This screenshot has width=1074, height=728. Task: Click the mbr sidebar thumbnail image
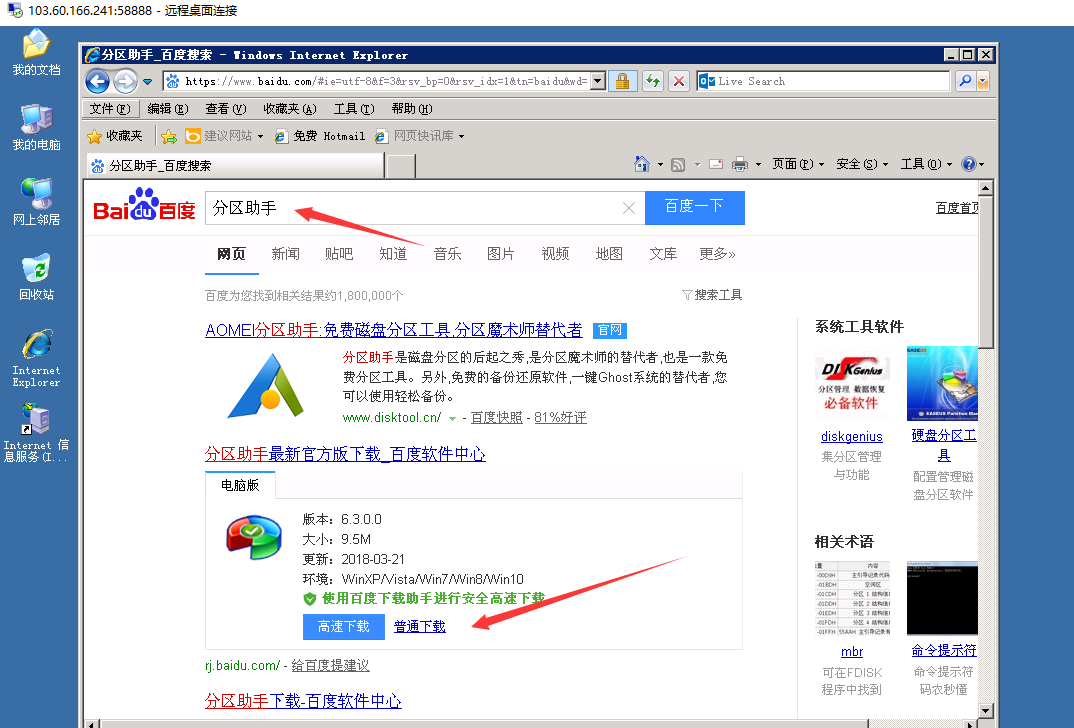point(852,599)
